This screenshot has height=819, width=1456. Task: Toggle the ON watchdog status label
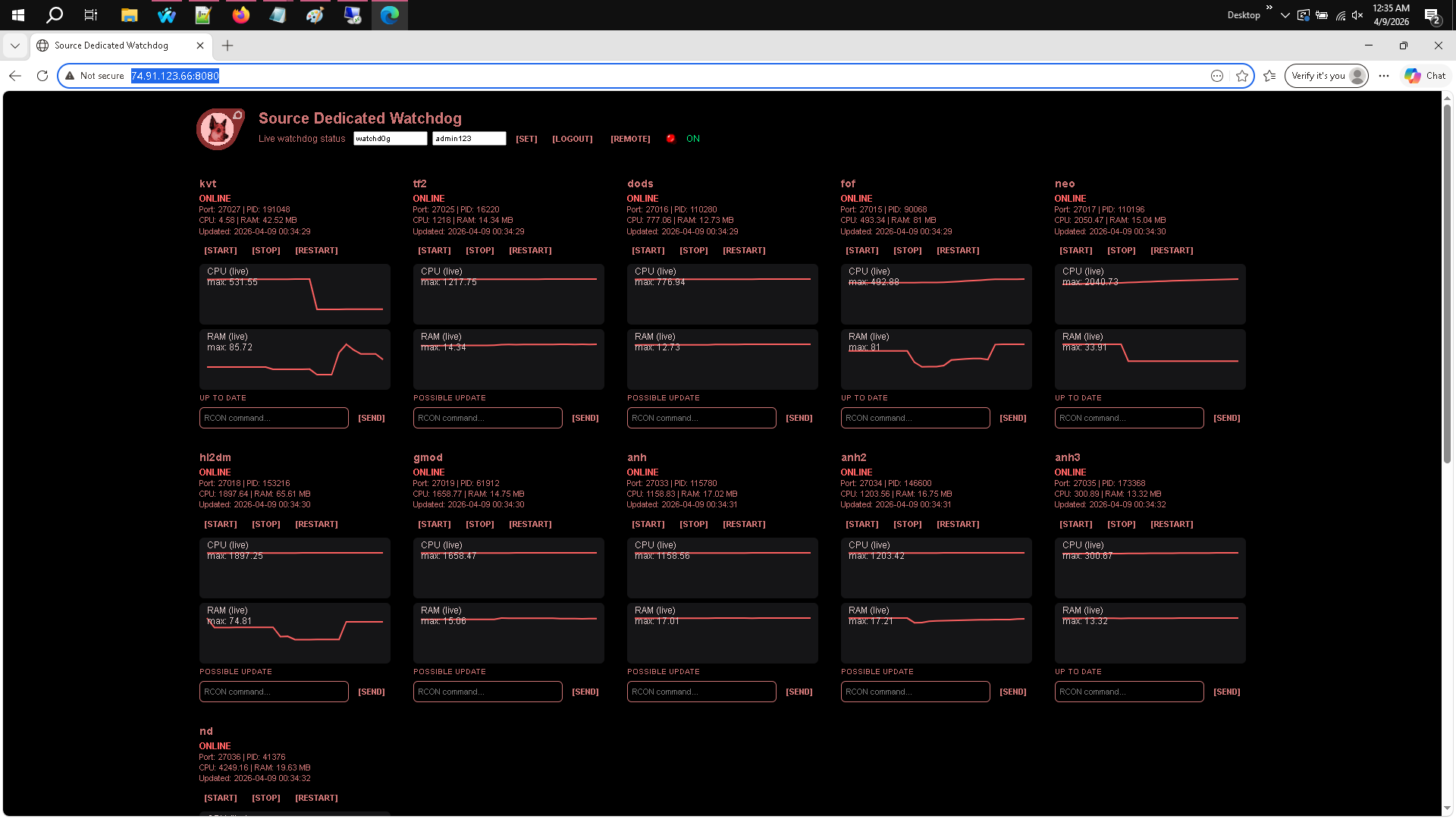(x=693, y=139)
